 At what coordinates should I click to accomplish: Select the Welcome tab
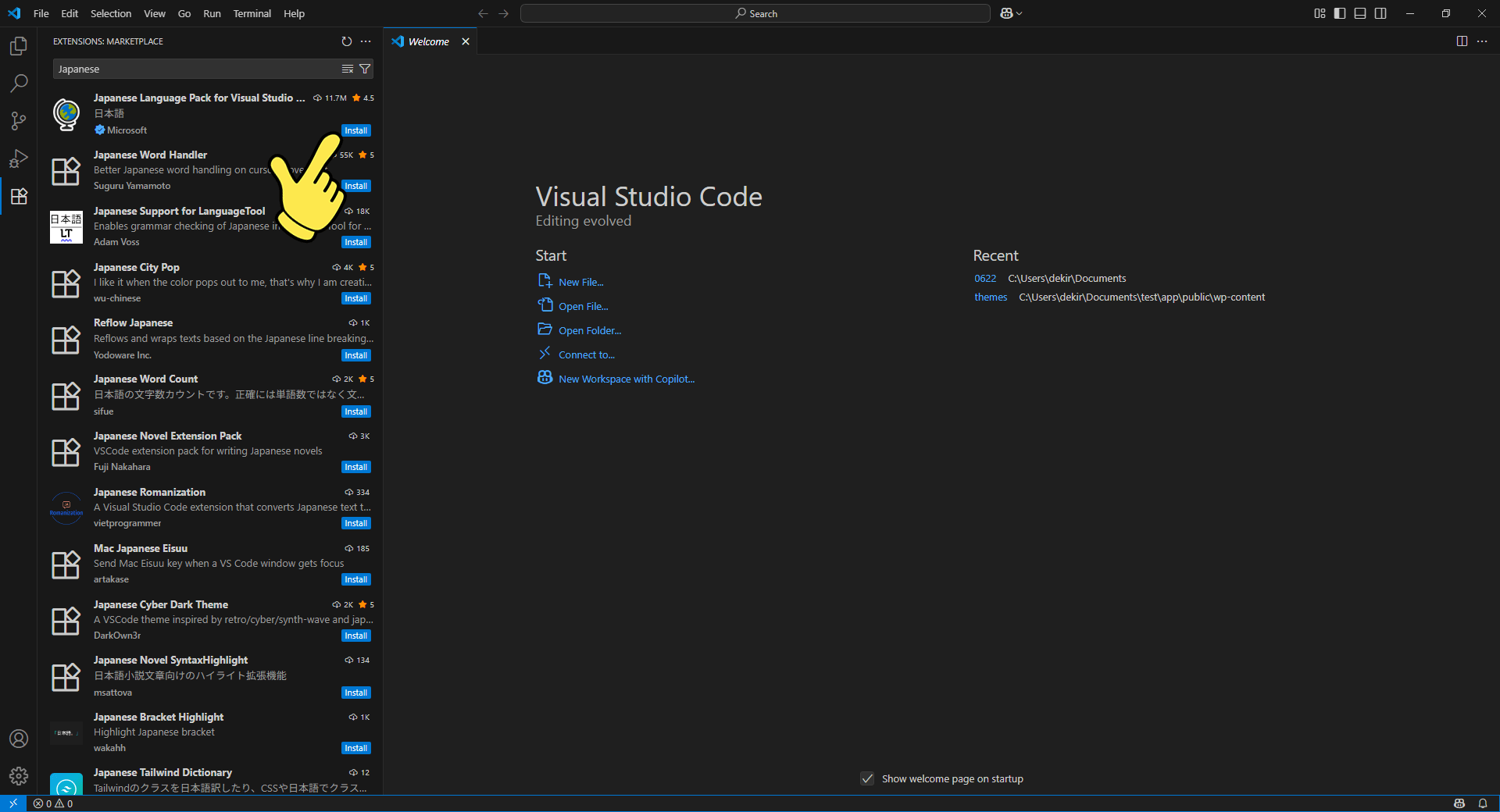429,41
